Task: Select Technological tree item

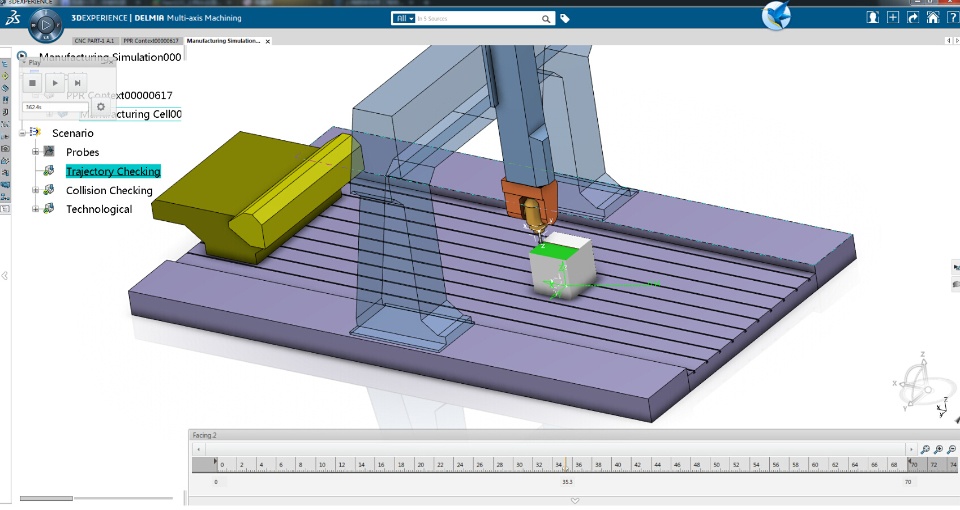Action: point(99,209)
